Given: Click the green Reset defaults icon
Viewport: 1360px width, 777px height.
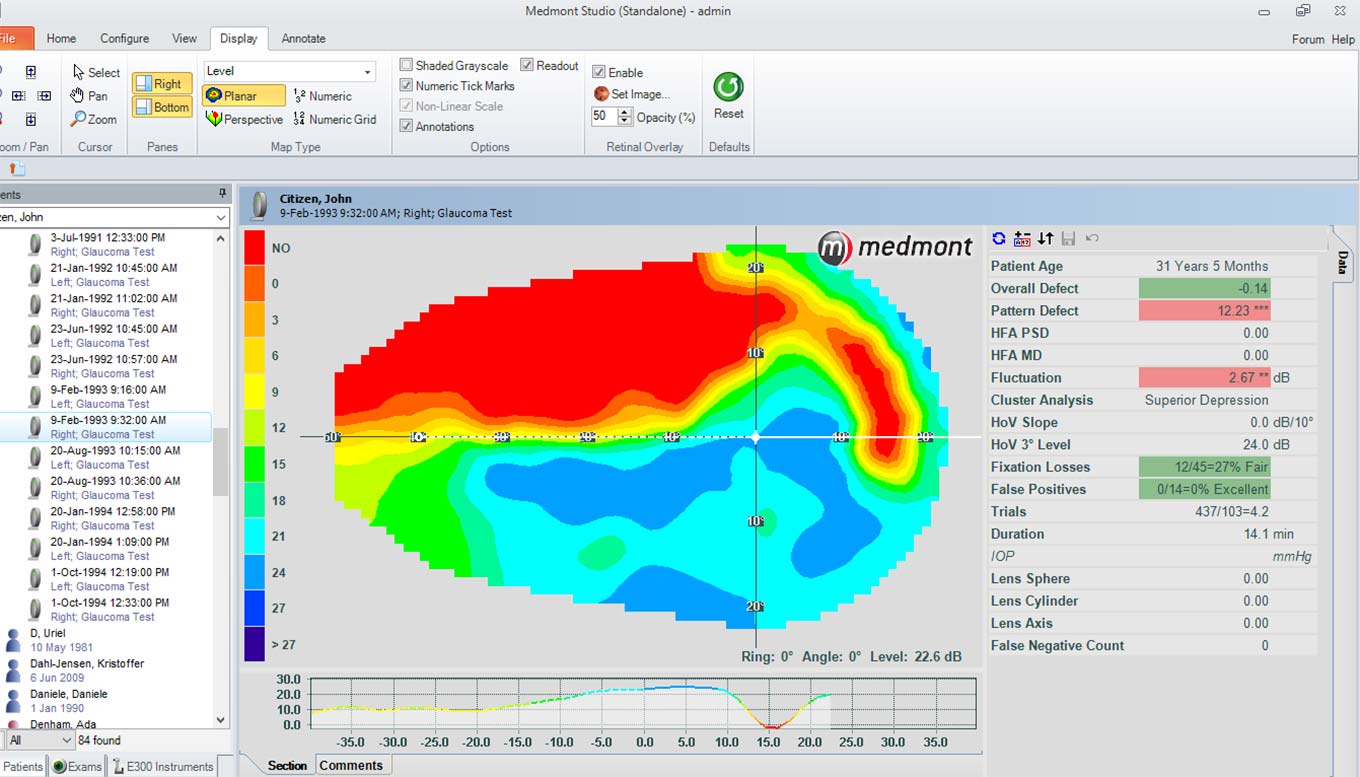Looking at the screenshot, I should (728, 88).
